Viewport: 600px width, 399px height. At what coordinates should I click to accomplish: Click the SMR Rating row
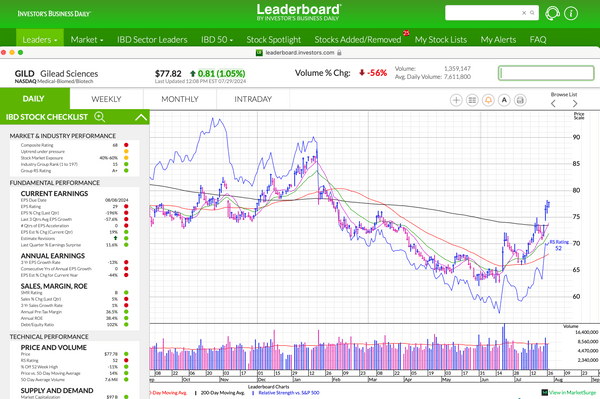coord(75,293)
